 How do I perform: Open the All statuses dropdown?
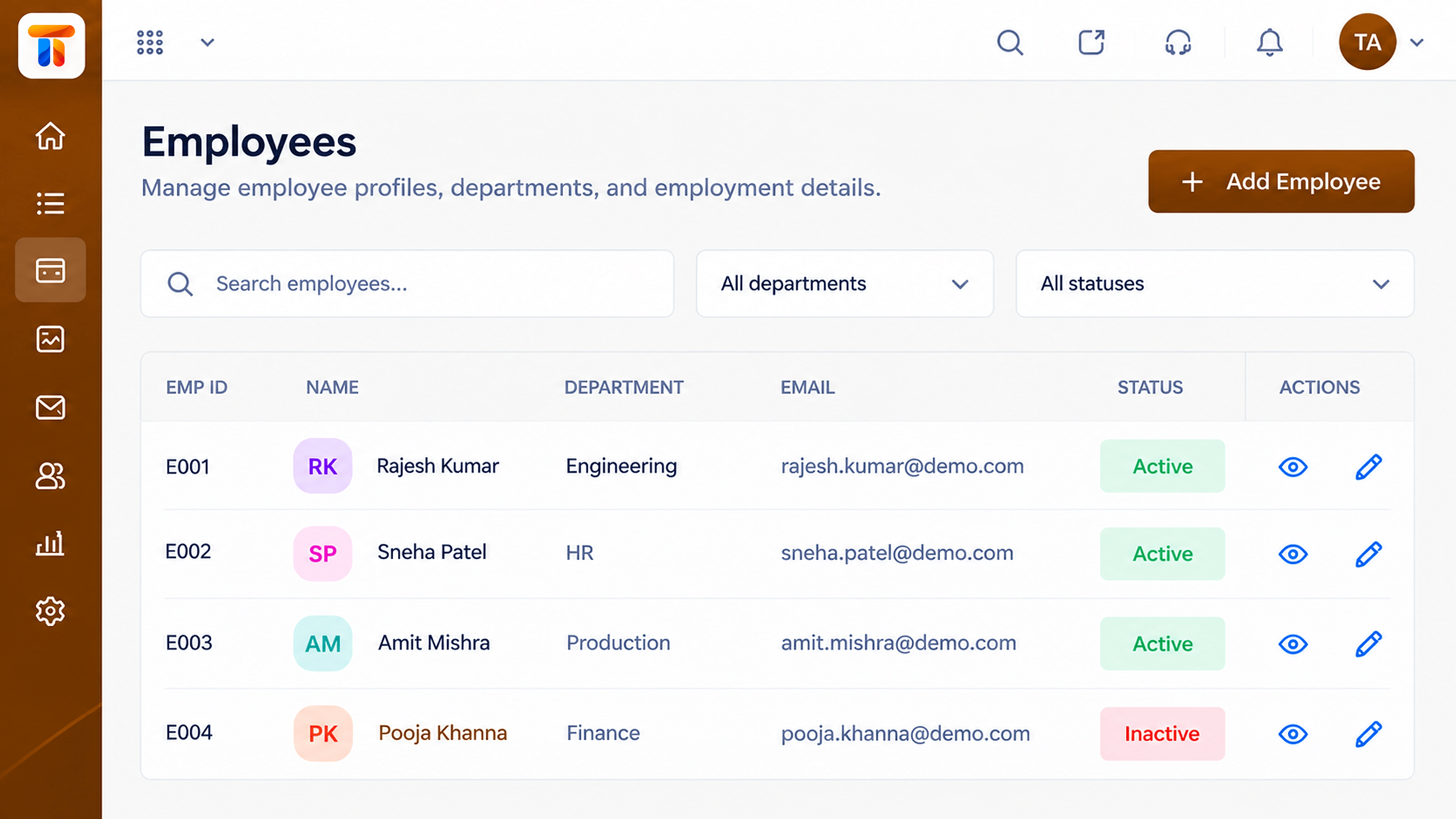click(1215, 284)
